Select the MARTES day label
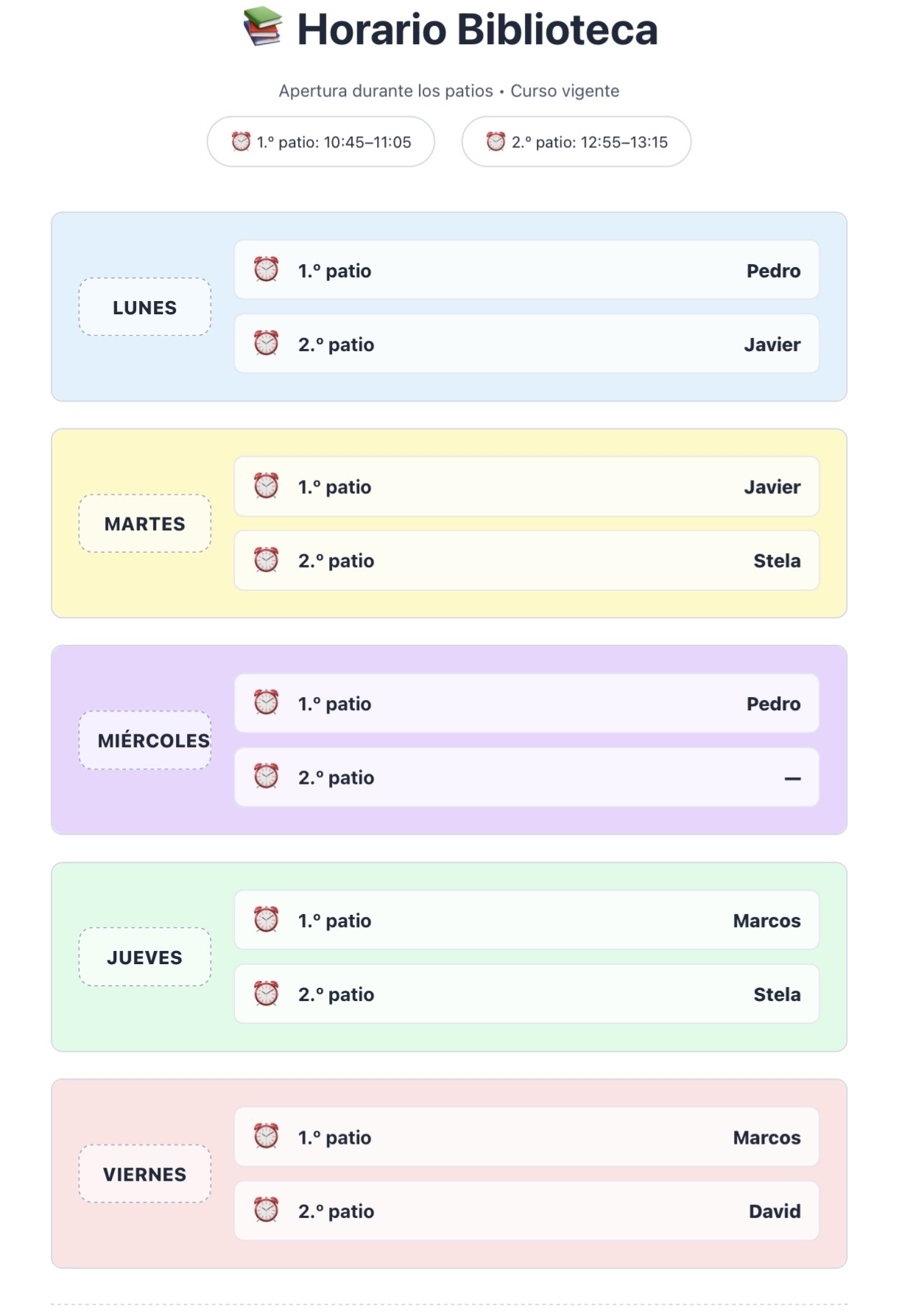This screenshot has height=1316, width=907. pos(145,523)
